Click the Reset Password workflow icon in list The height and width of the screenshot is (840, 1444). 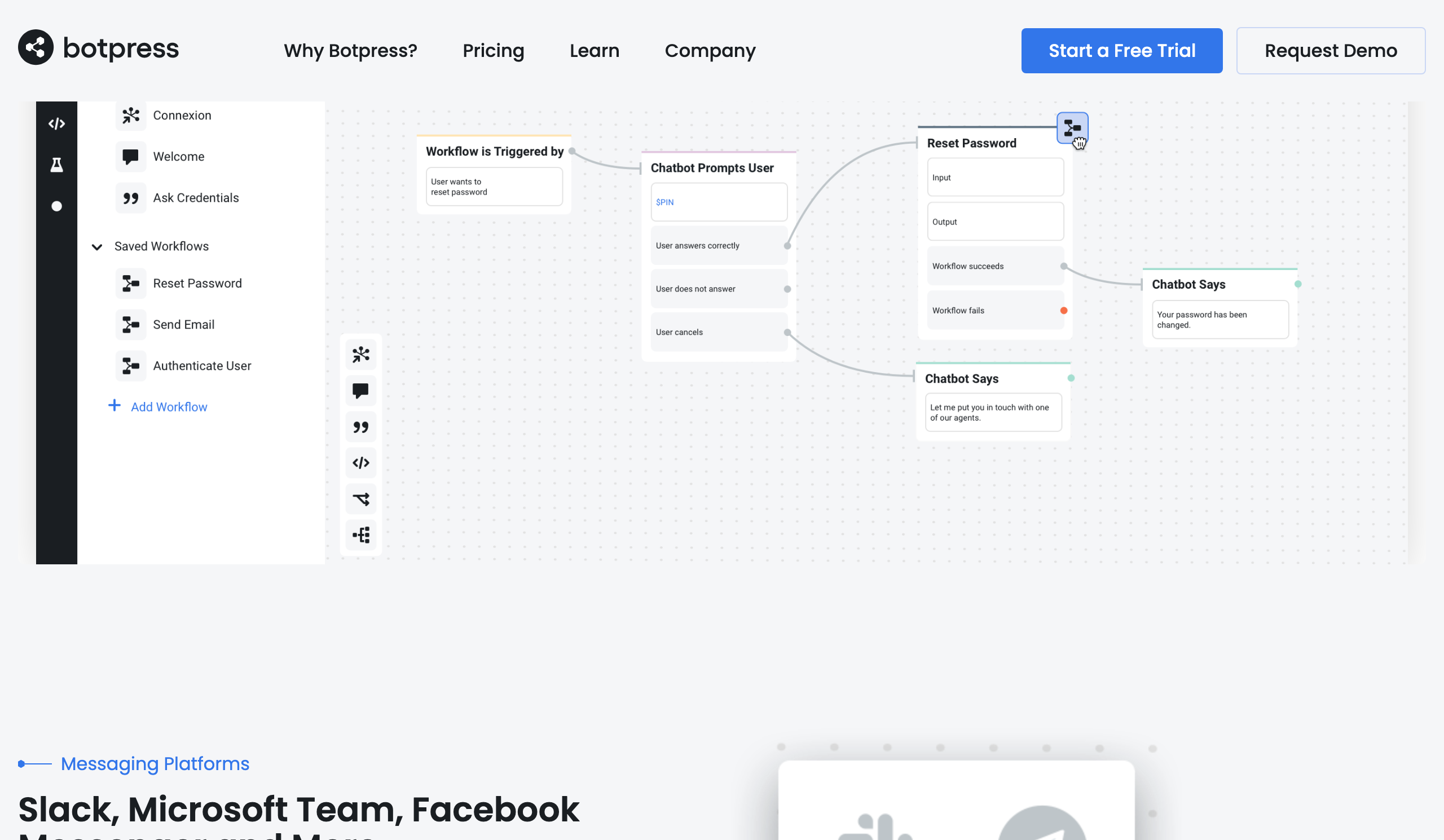pos(131,284)
